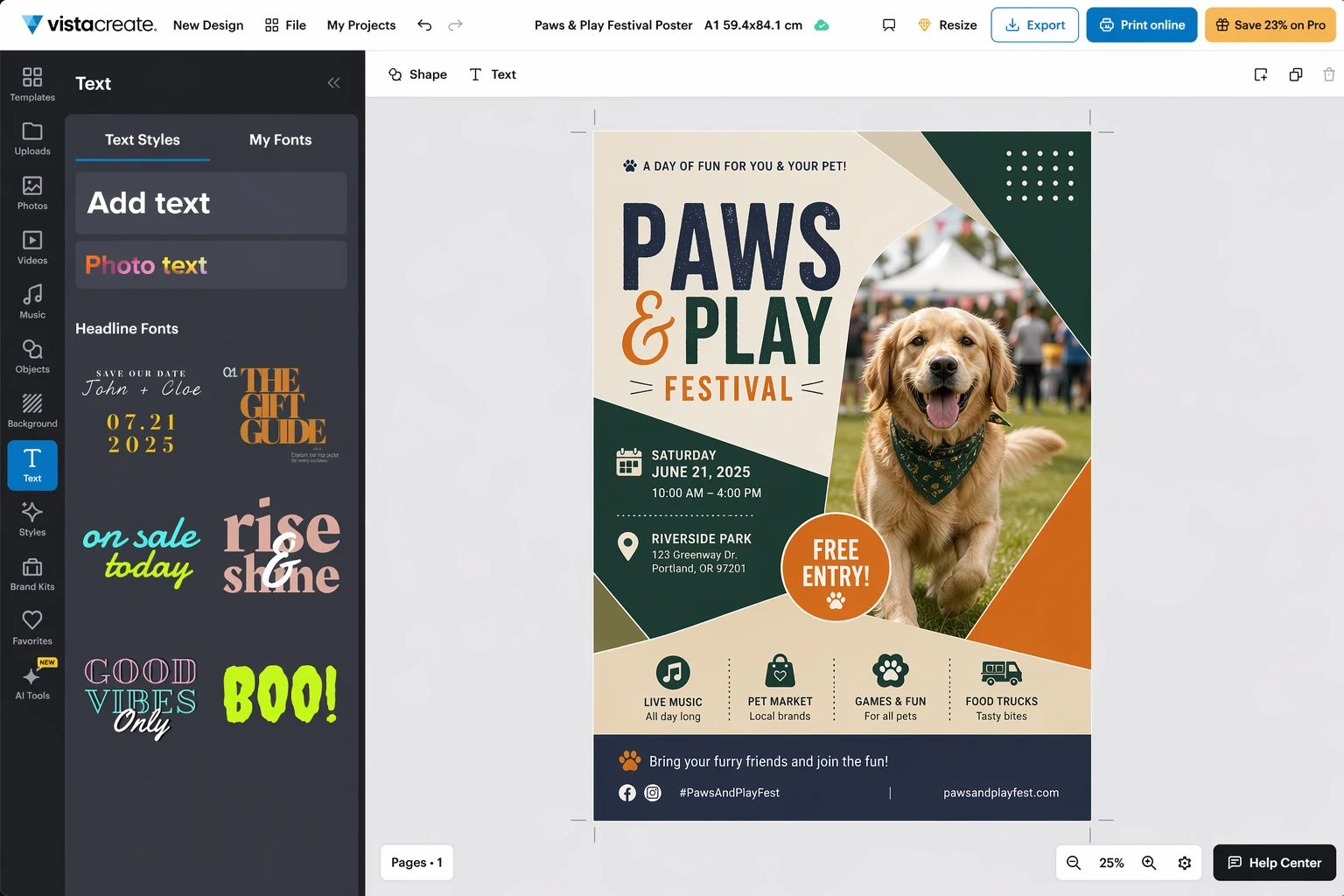This screenshot has width=1344, height=896.
Task: Duplicate page with the copy icon
Action: pyautogui.click(x=1295, y=74)
